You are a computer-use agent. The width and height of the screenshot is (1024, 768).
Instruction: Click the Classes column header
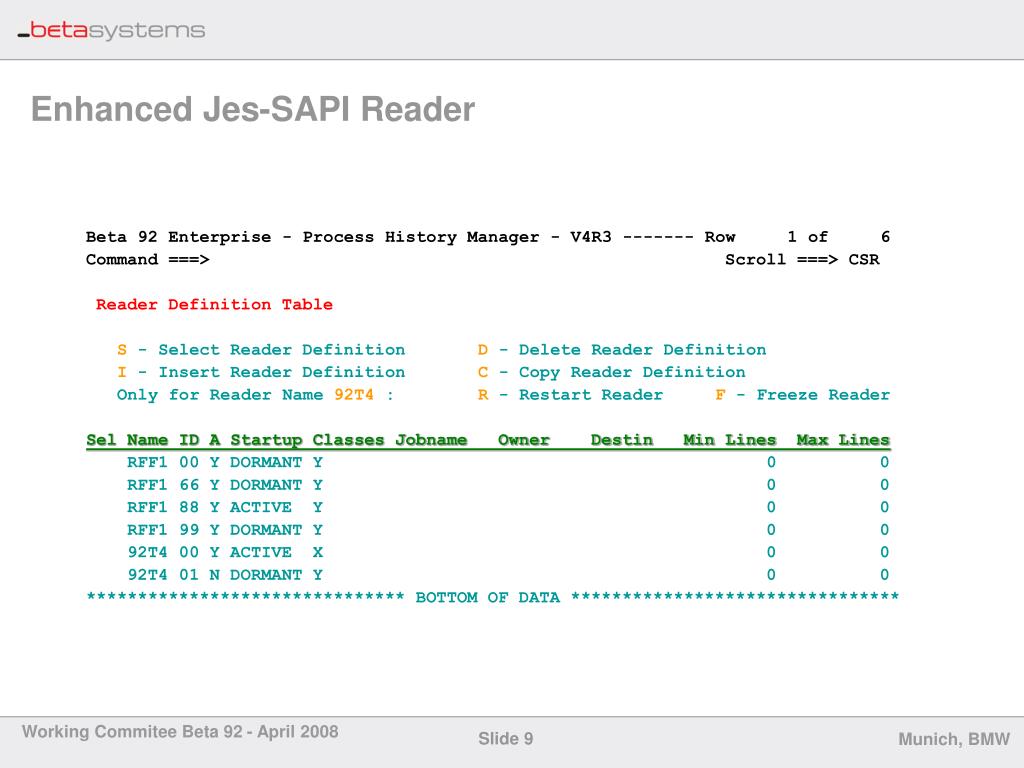(x=348, y=440)
